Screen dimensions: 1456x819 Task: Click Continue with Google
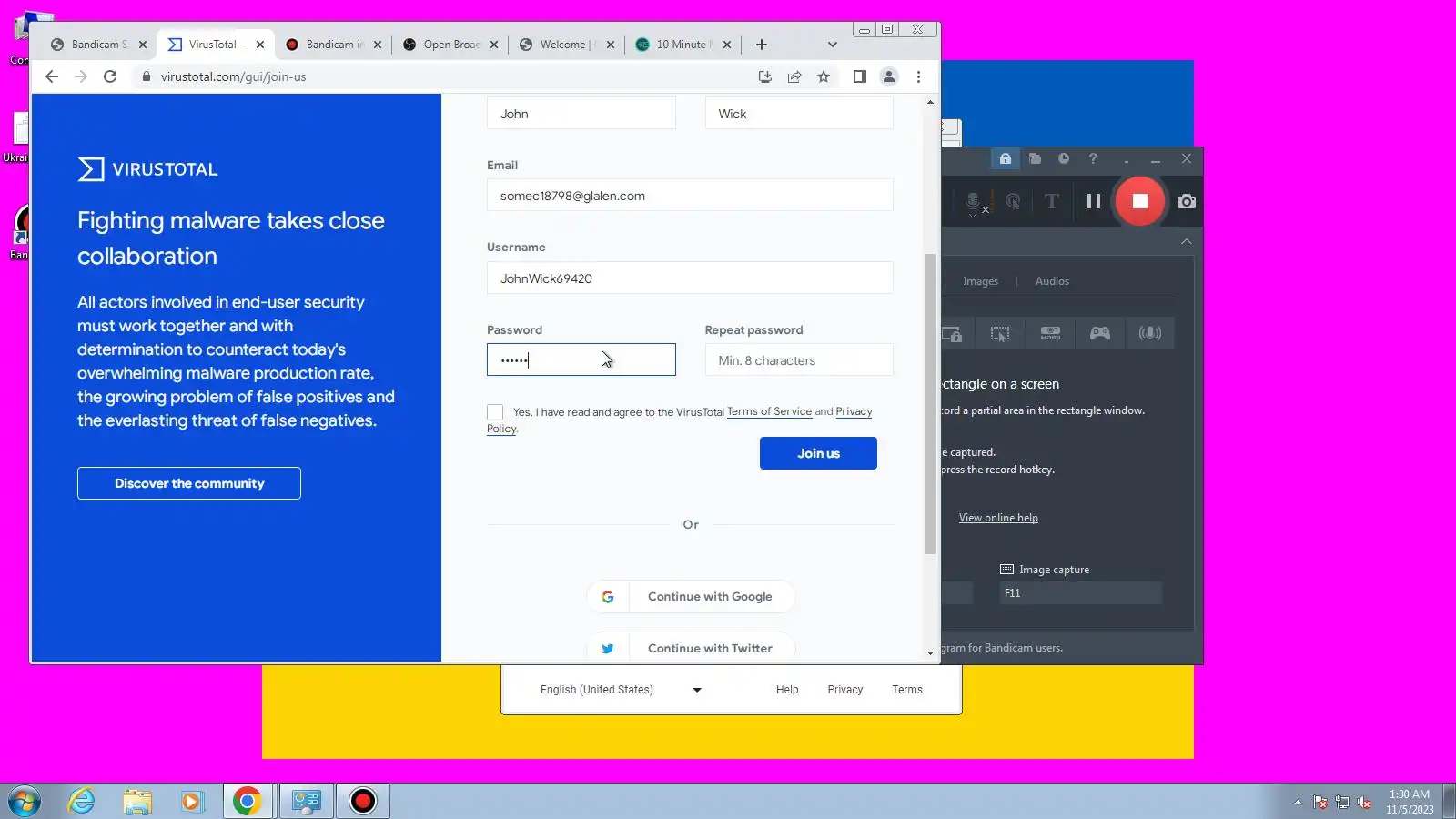[x=691, y=597]
